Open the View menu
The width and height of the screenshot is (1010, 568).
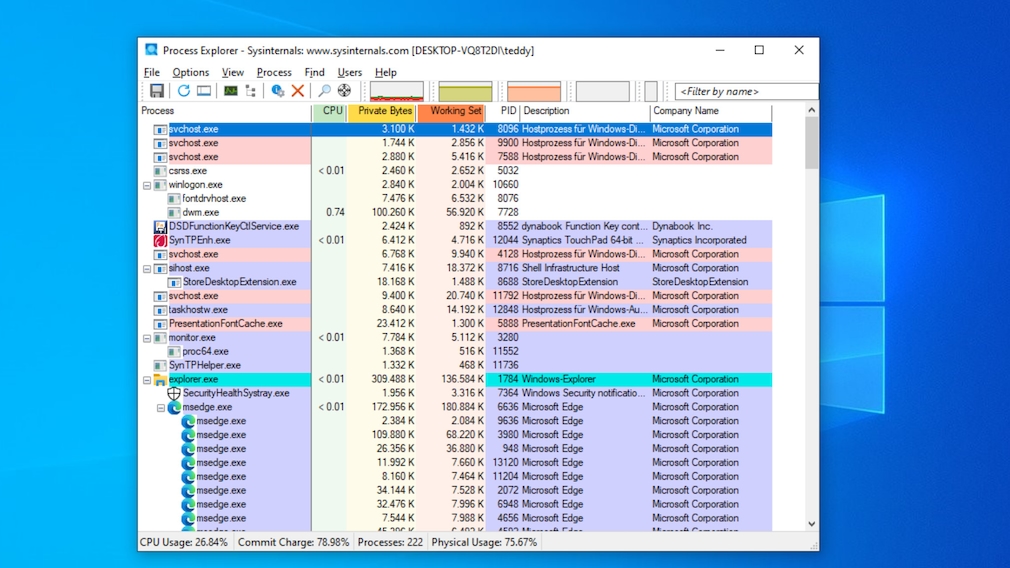[233, 72]
